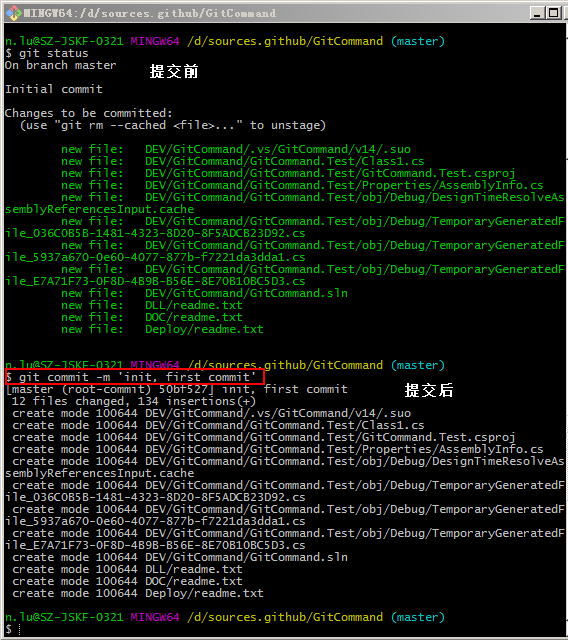Viewport: 568px width, 640px height.
Task: Click the 'create mode 100644 DOC/readme.txt' line
Action: [x=127, y=582]
